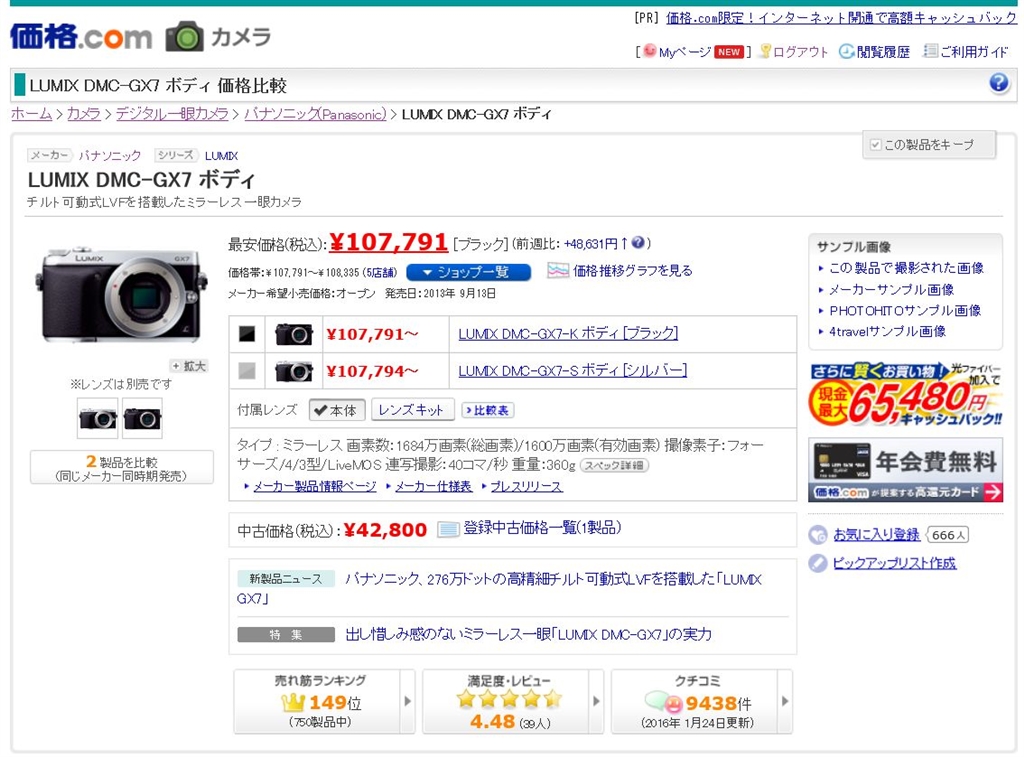This screenshot has height=757, width=1024.
Task: Go to デジタル一眼カメラ breadcrumb
Action: click(172, 114)
